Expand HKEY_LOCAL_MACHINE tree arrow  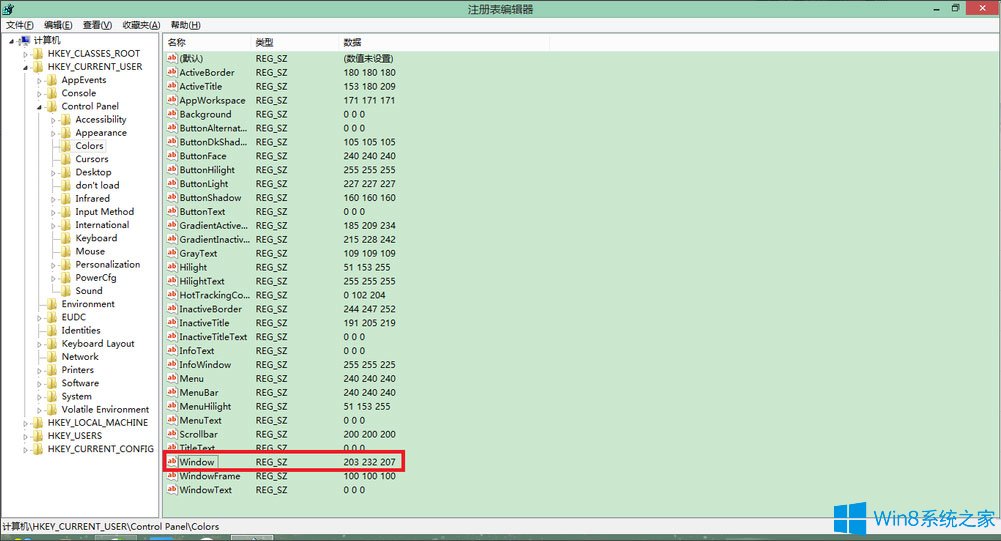point(26,423)
